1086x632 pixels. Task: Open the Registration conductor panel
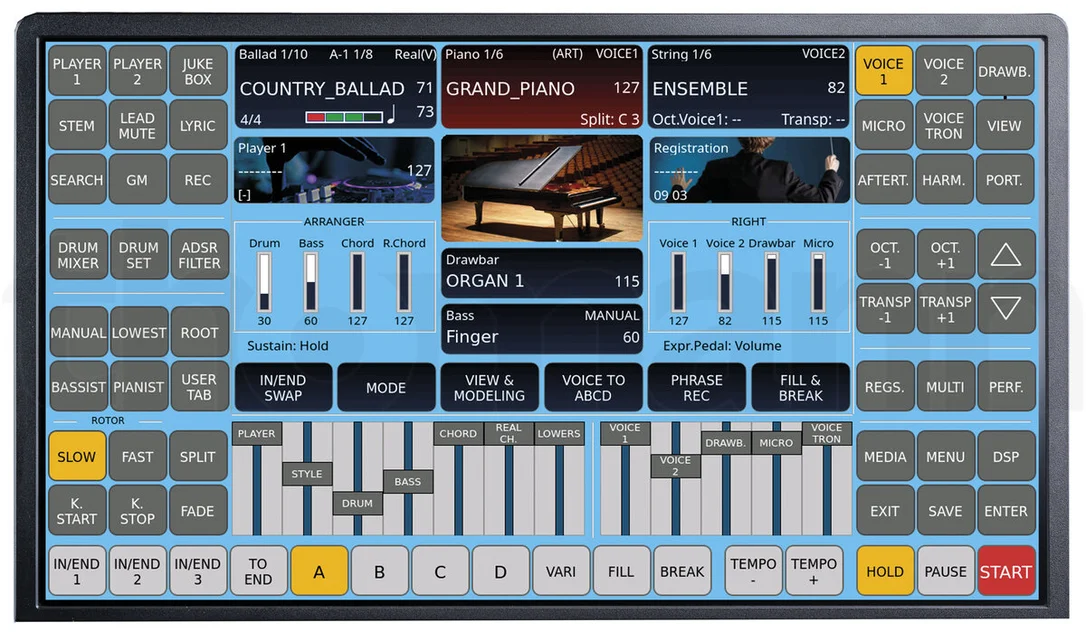[x=749, y=170]
